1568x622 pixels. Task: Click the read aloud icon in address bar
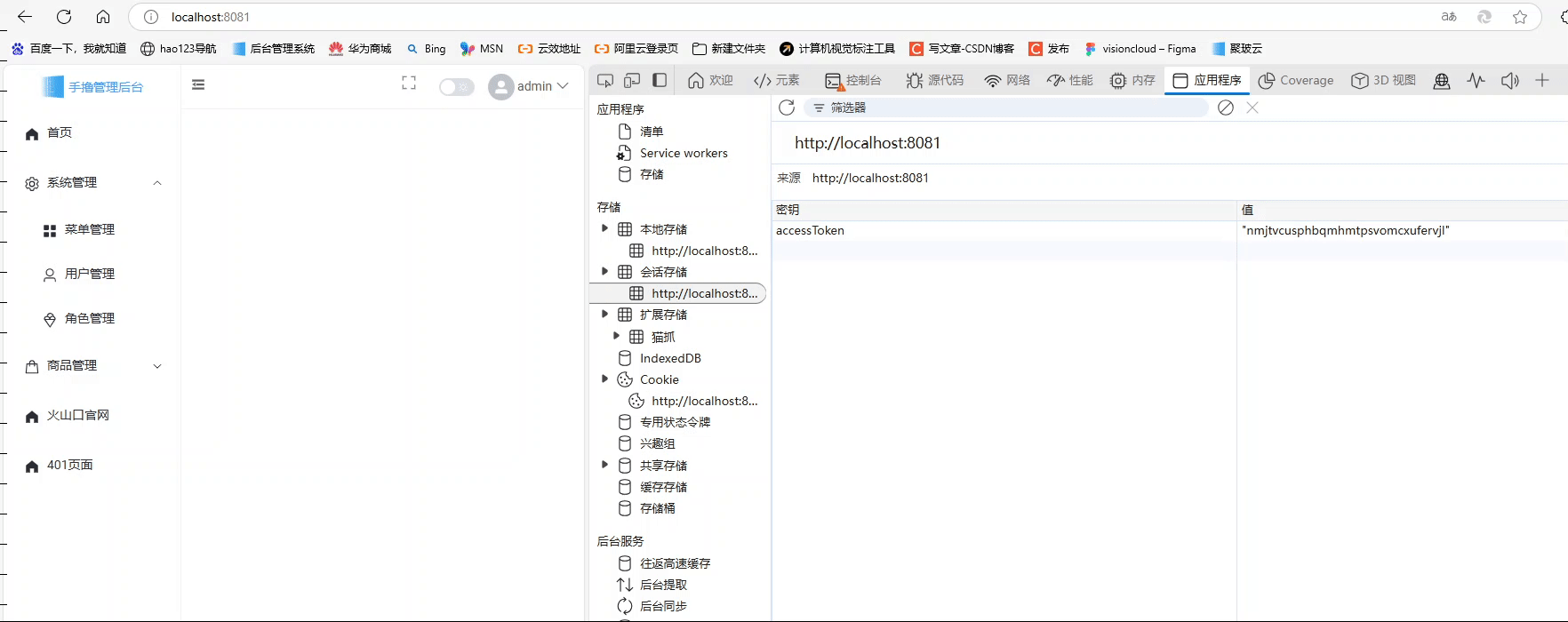[1449, 17]
